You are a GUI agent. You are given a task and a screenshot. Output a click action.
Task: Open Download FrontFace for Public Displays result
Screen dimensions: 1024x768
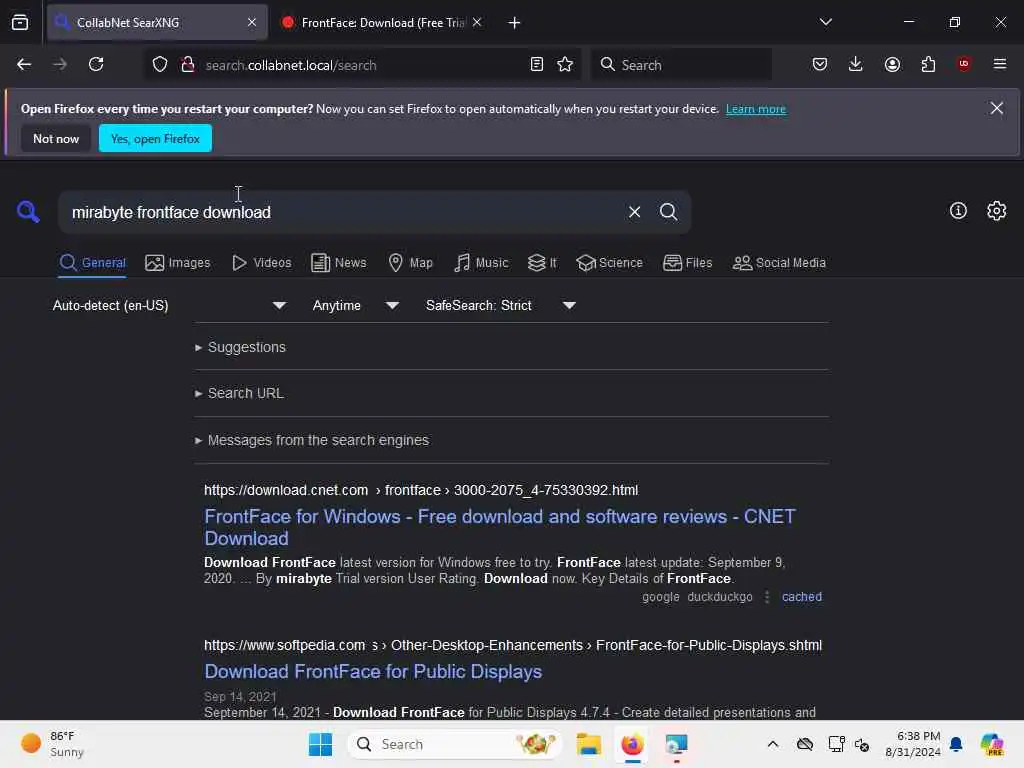(x=373, y=671)
